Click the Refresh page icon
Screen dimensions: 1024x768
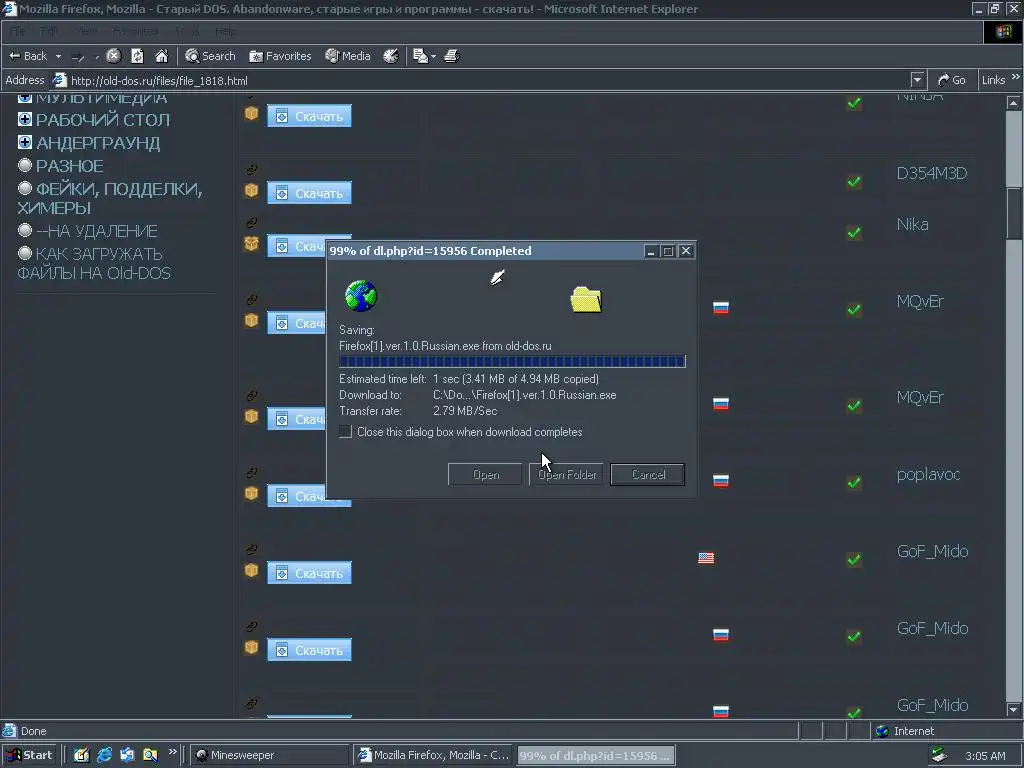[137, 56]
